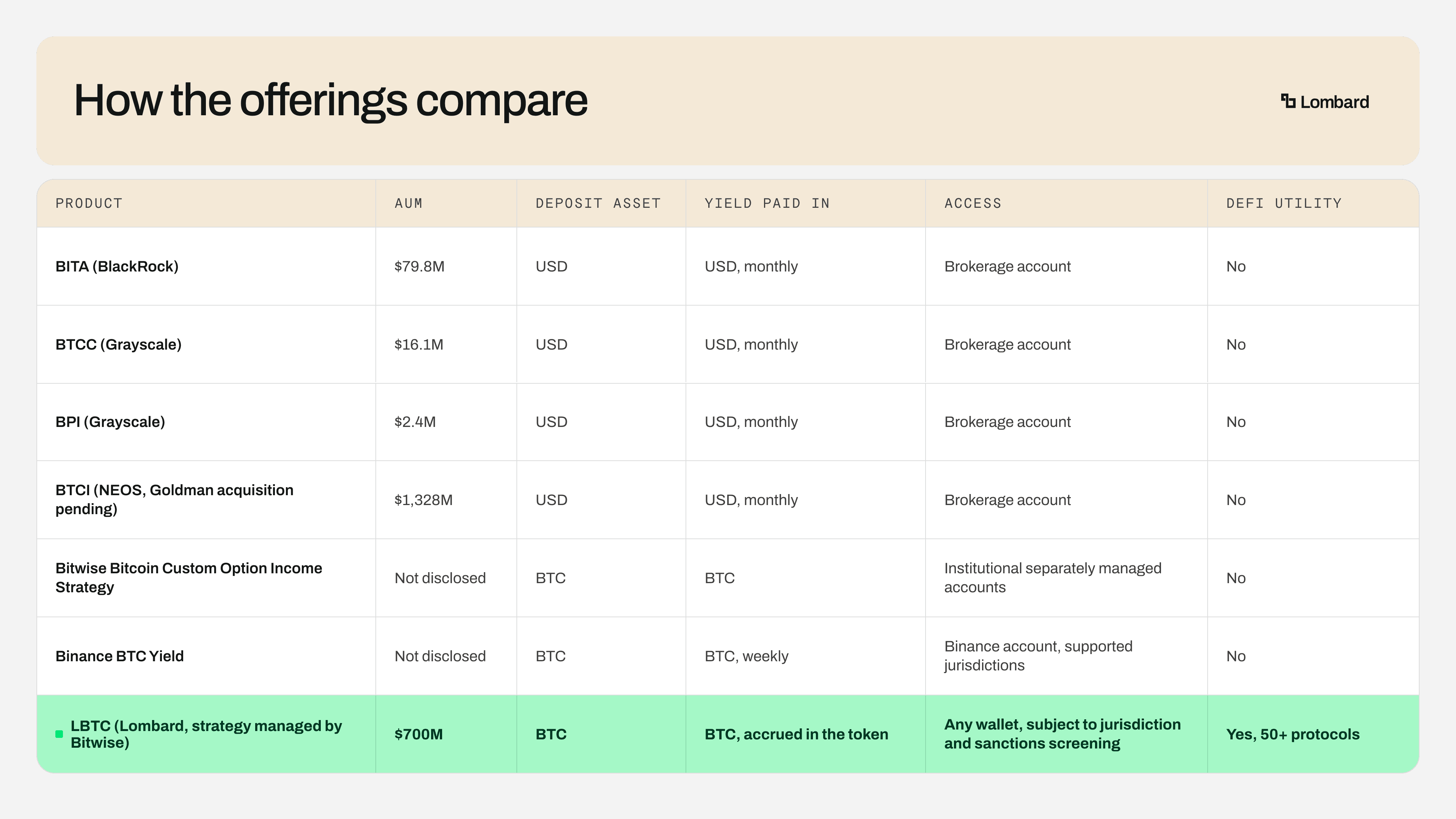
Task: Click the green square marker beside LBTC
Action: pyautogui.click(x=60, y=734)
